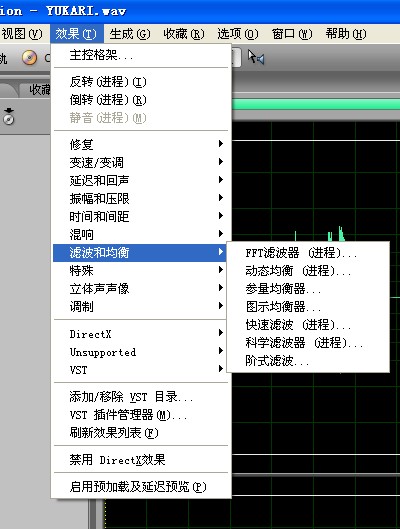
Task: Open 快速滤波 (进程)... effect
Action: click(308, 325)
